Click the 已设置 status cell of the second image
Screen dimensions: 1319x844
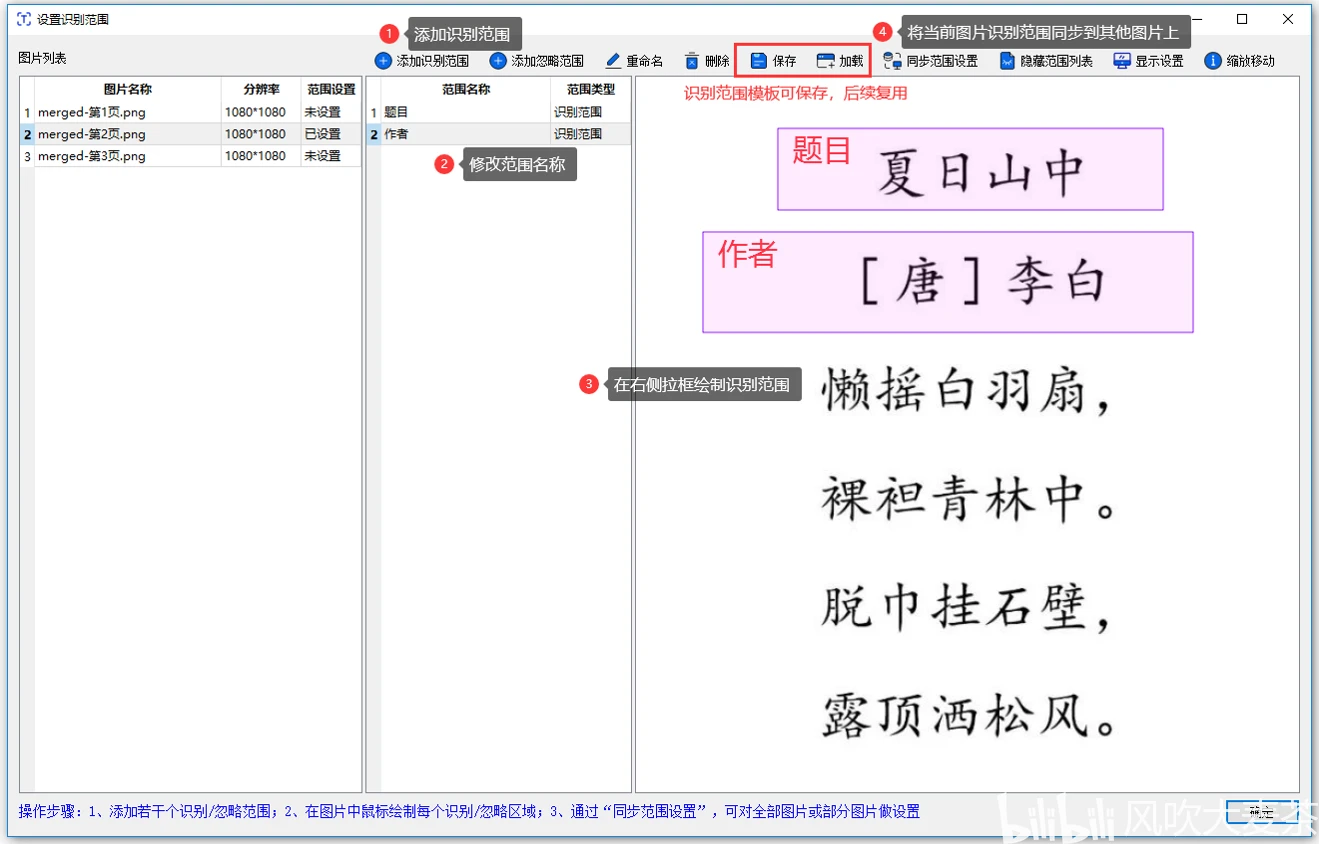point(330,134)
